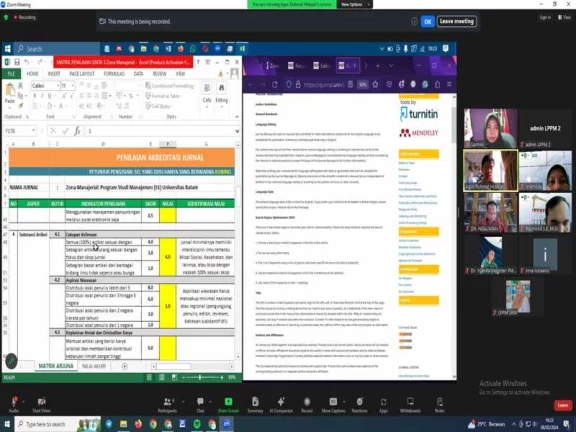Viewport: 576px width, 432px height.
Task: Switch to the FORMULAS ribbon tab
Action: 114,74
